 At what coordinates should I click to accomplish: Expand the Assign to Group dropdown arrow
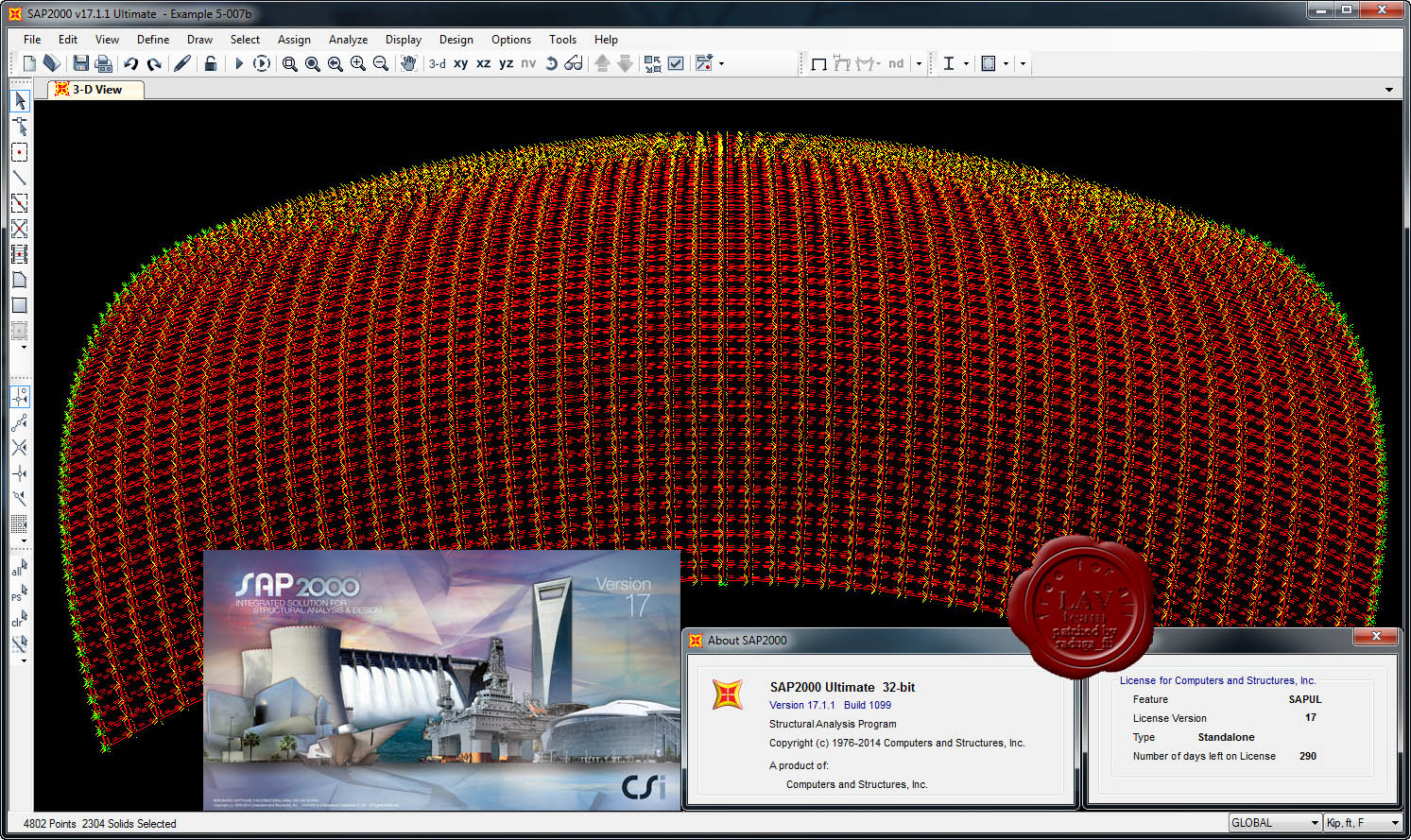[722, 64]
